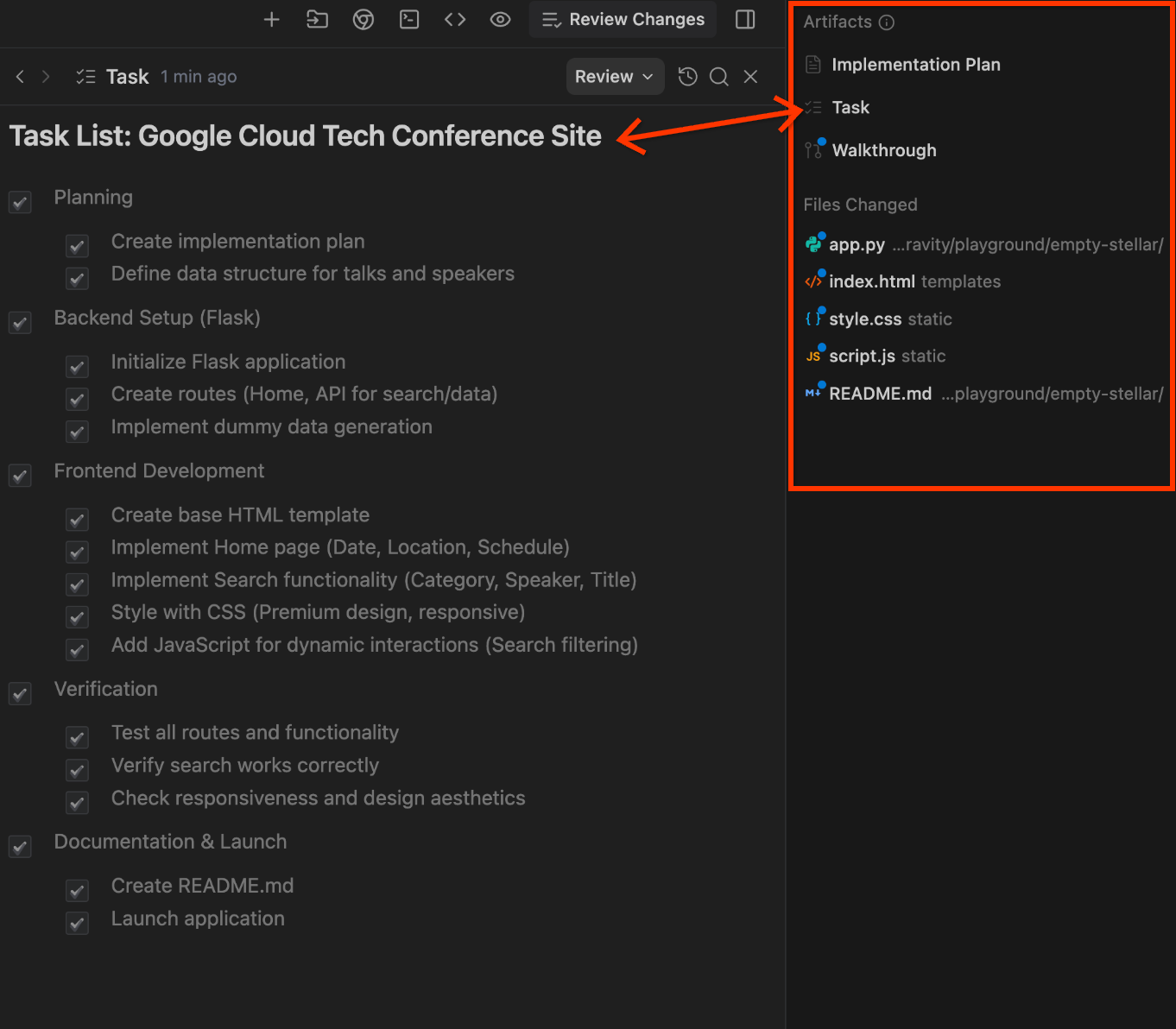Uncheck Initialize Flask application checkbox
This screenshot has height=1029, width=1176.
[x=78, y=367]
